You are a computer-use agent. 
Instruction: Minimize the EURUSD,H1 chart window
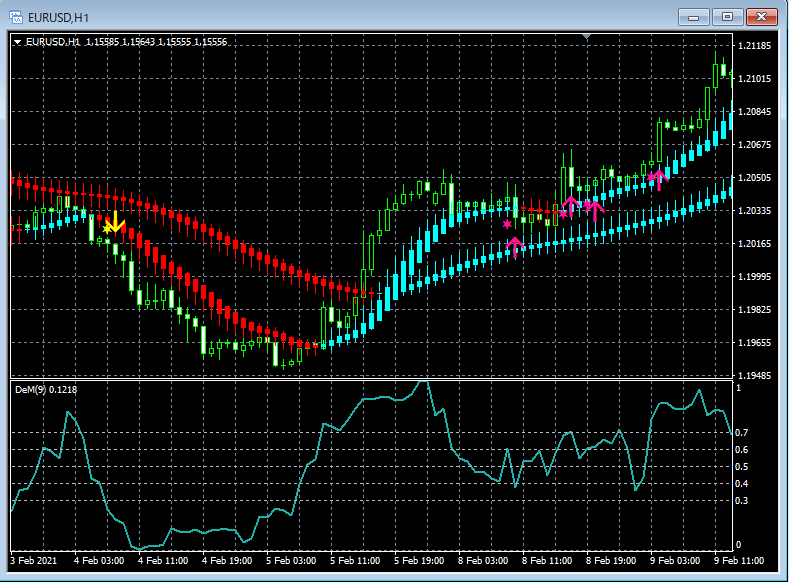coord(693,17)
